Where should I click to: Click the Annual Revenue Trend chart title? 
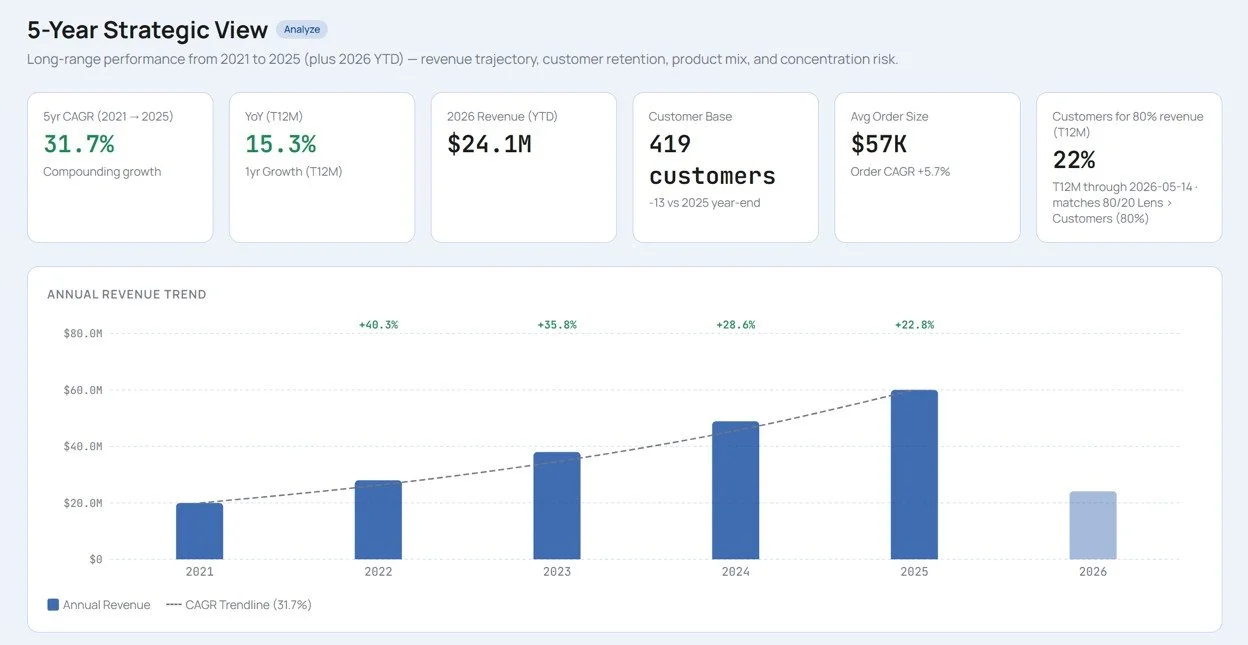coord(127,295)
